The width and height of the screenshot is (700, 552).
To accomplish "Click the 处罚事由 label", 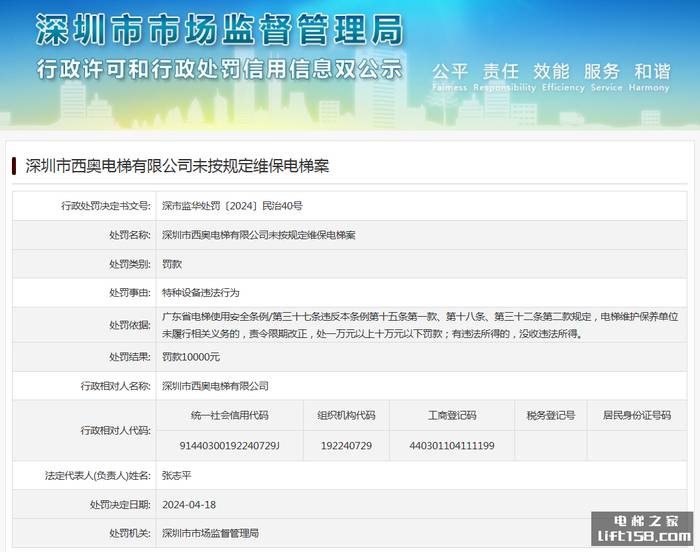I will point(130,293).
